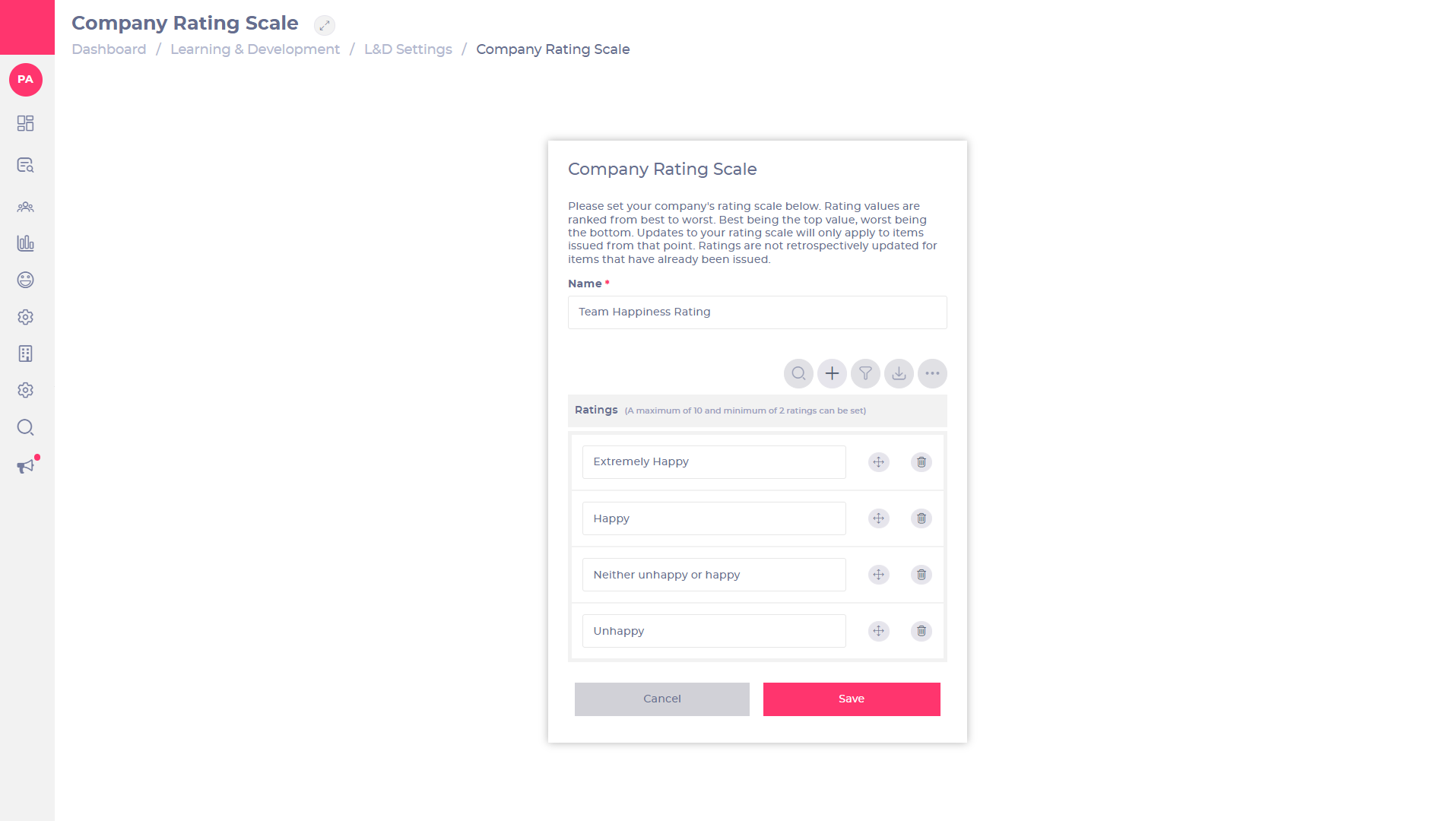Screen dimensions: 1456x821
Task: Open the smiley face sidebar icon
Action: tap(26, 280)
